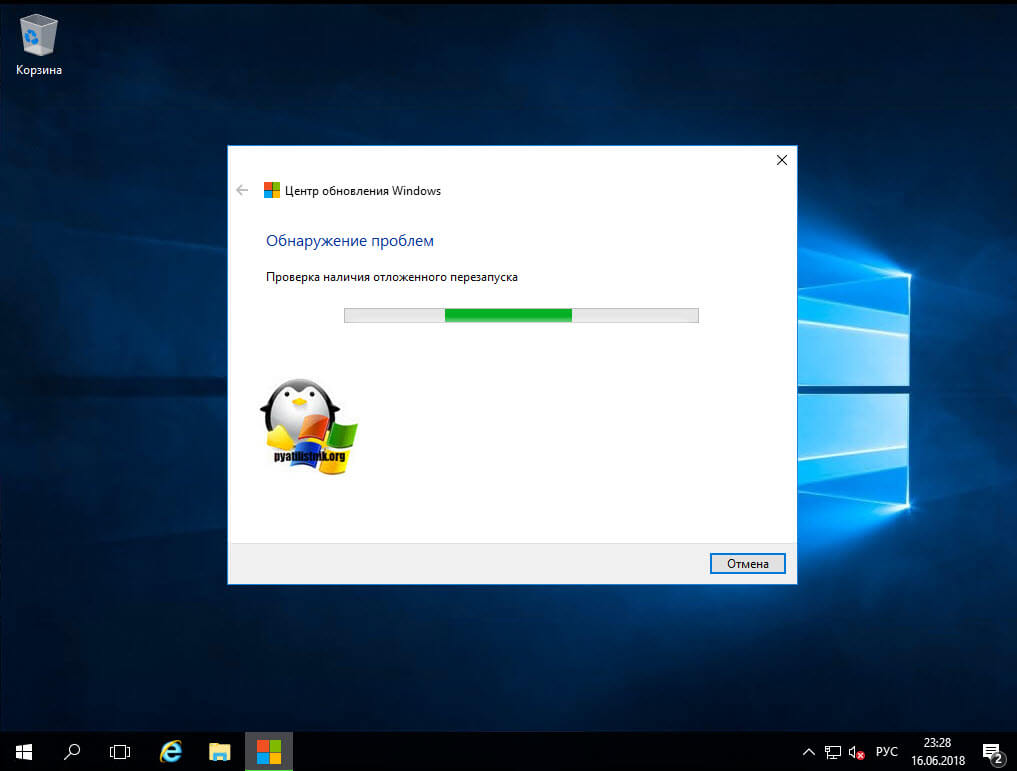Click the heading 'Обнаружение проблем'
1017x771 pixels.
350,241
